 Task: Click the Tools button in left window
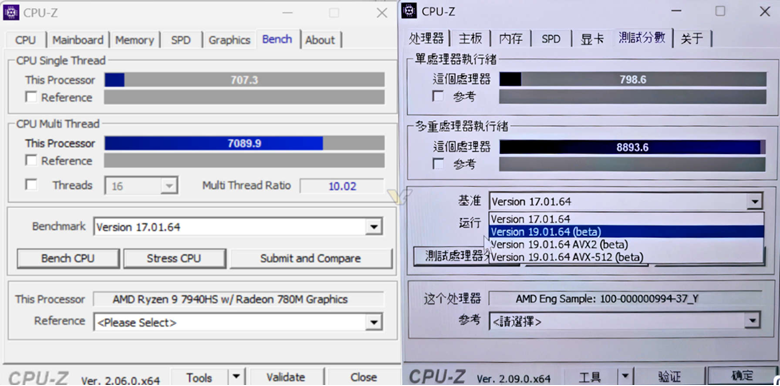tap(199, 378)
